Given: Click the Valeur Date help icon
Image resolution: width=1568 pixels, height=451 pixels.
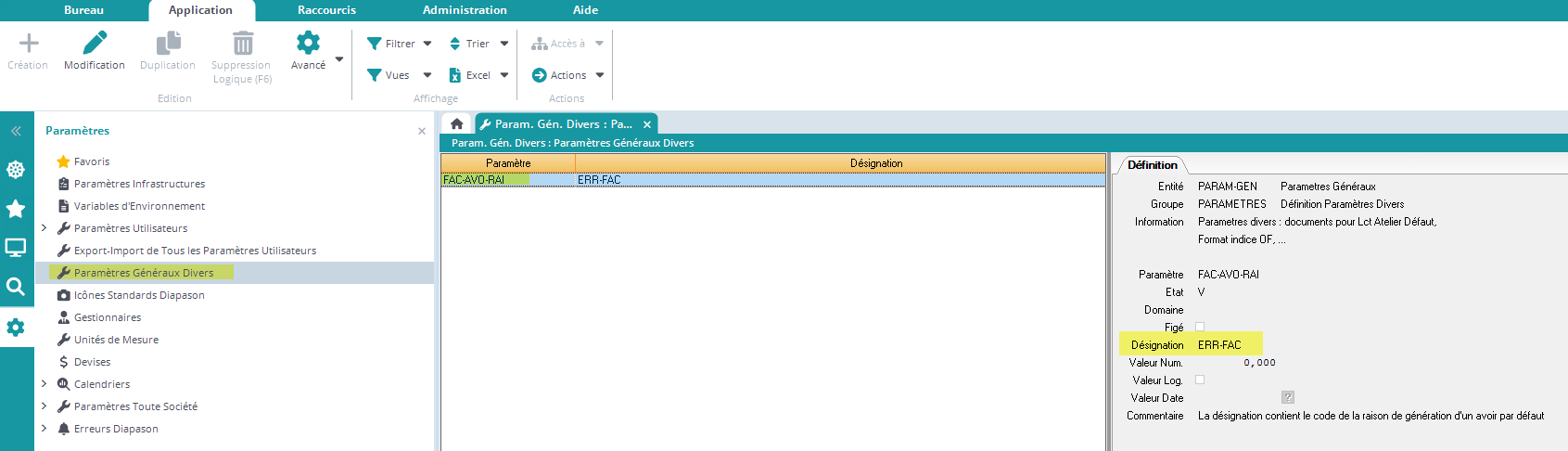Looking at the screenshot, I should point(1288,397).
